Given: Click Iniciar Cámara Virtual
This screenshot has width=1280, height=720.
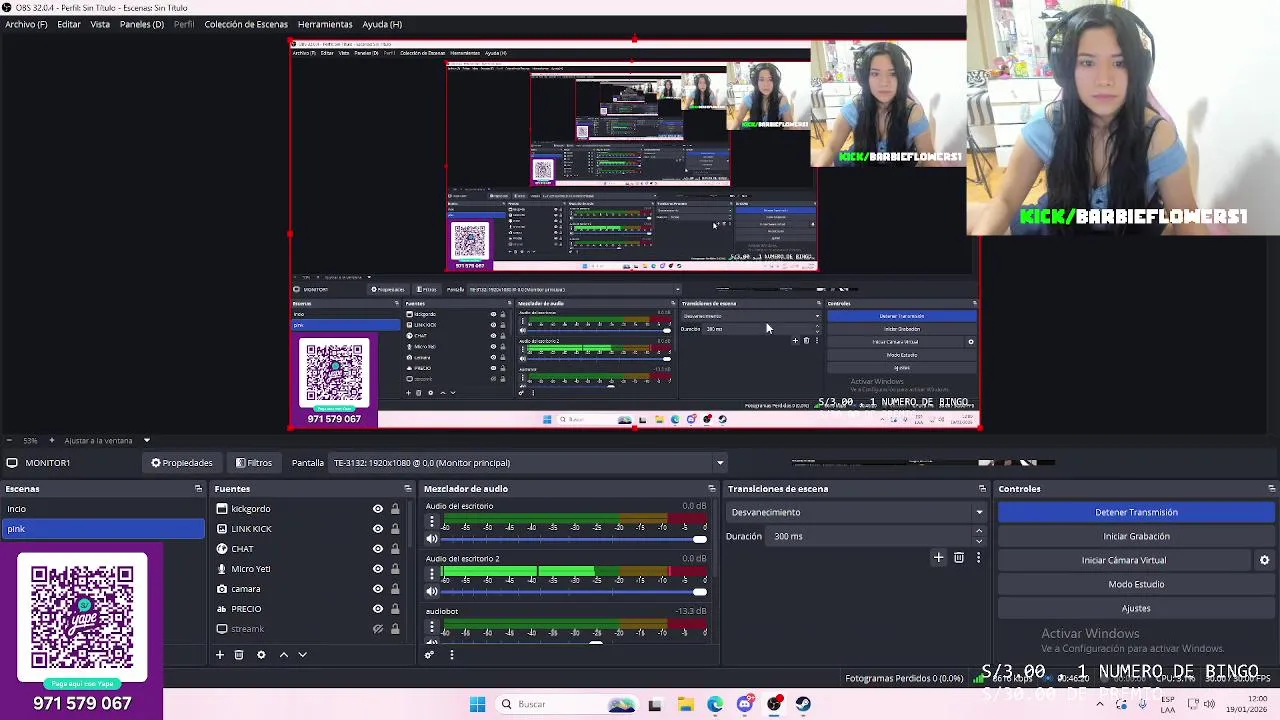Looking at the screenshot, I should tap(1123, 560).
